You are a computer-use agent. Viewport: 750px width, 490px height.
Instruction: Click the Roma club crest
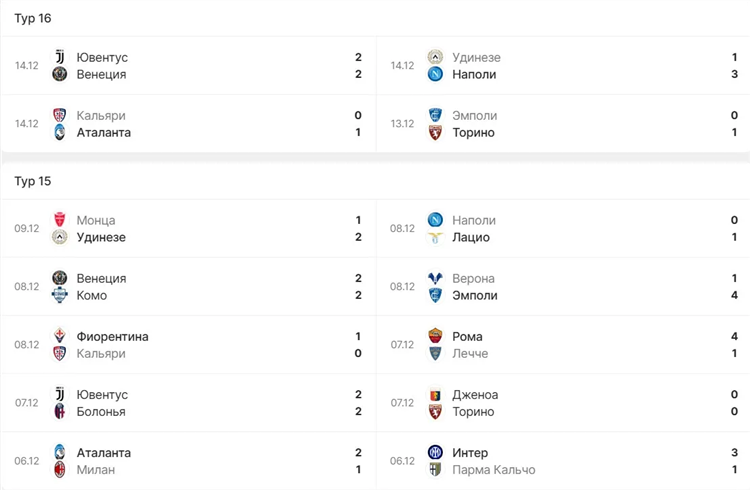pyautogui.click(x=435, y=336)
